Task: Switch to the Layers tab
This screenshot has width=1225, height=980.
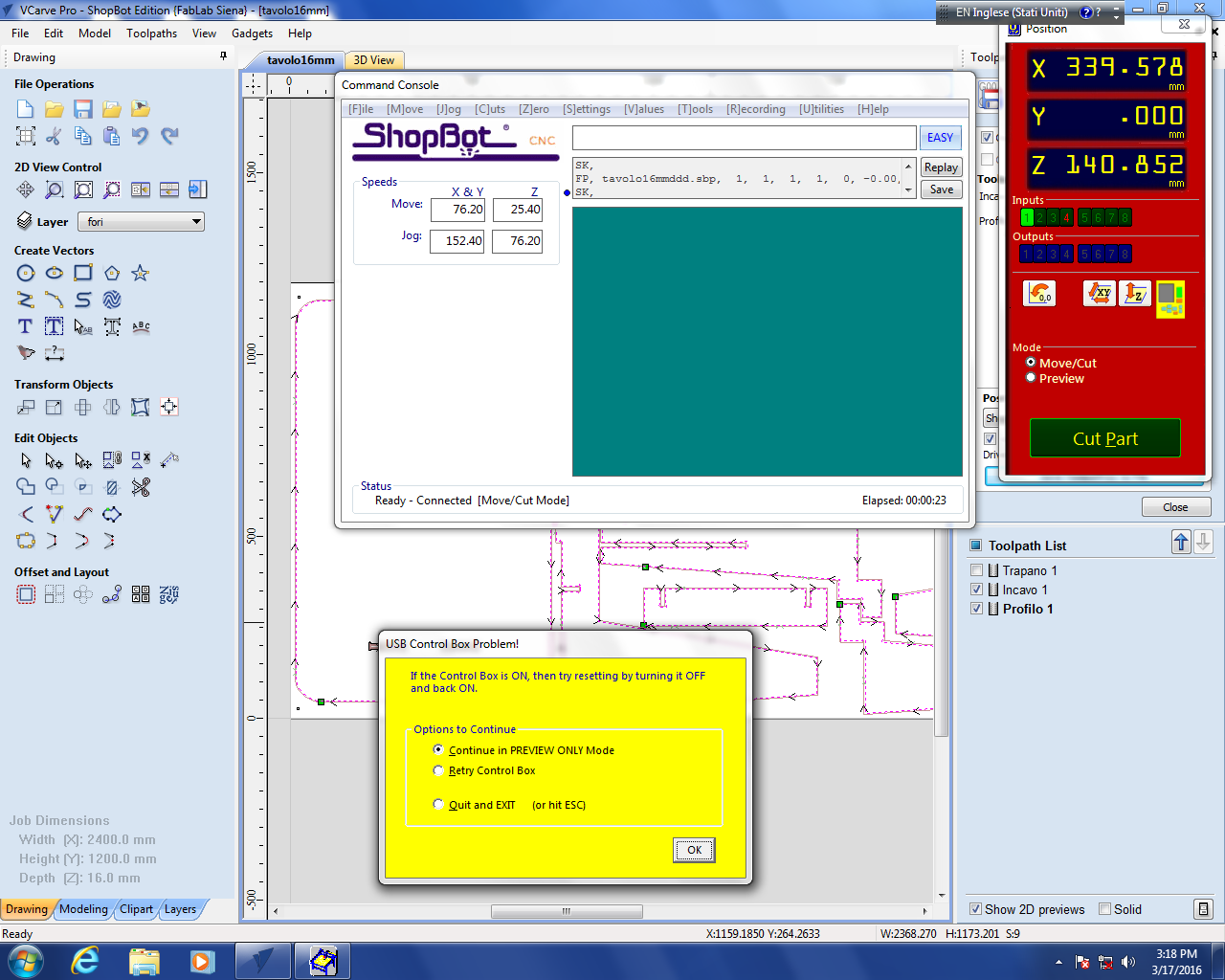Action: [x=180, y=909]
